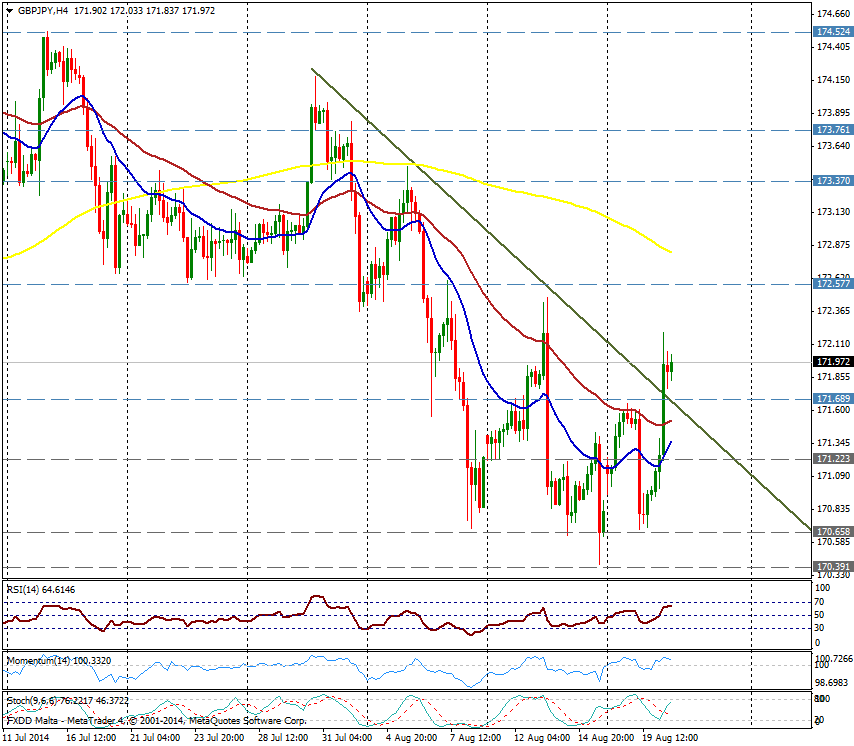Click the 170.658 price level tag
Screen dimensions: 854x746
click(833, 532)
